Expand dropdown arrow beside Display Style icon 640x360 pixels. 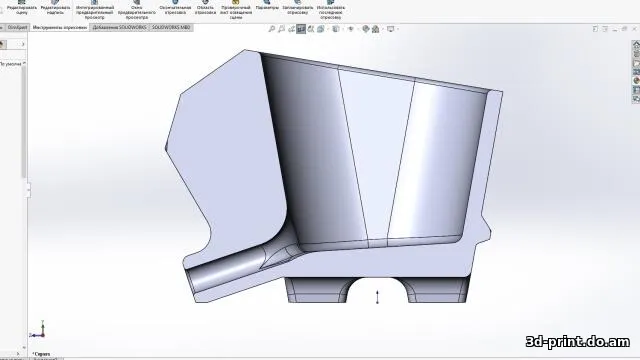[x=342, y=29]
